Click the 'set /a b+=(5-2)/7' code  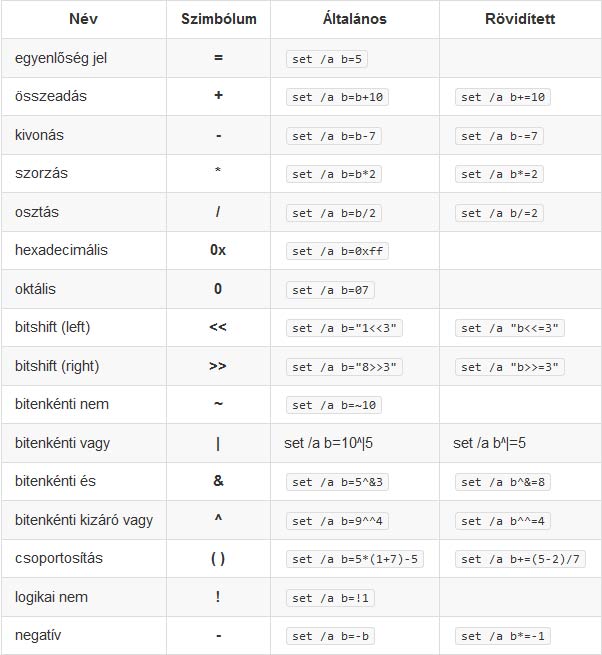[520, 559]
